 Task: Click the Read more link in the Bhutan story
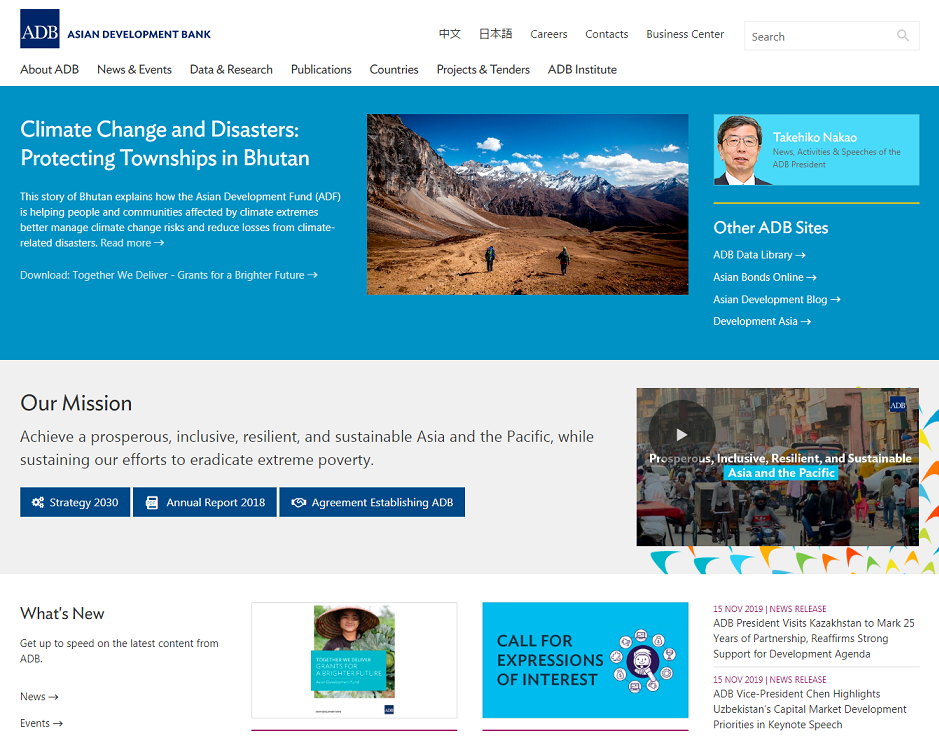coord(132,243)
